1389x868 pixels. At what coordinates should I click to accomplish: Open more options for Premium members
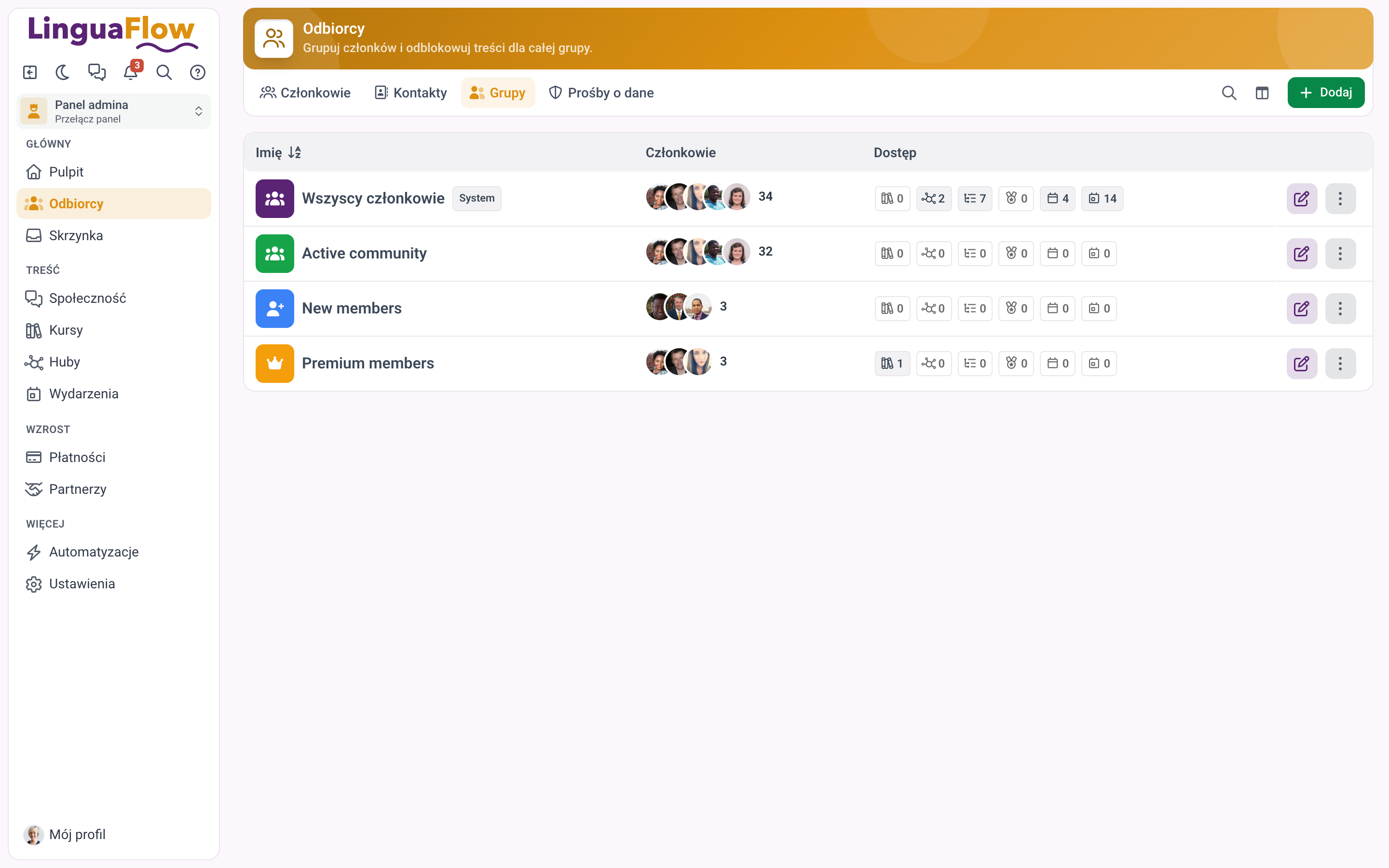[x=1340, y=364]
